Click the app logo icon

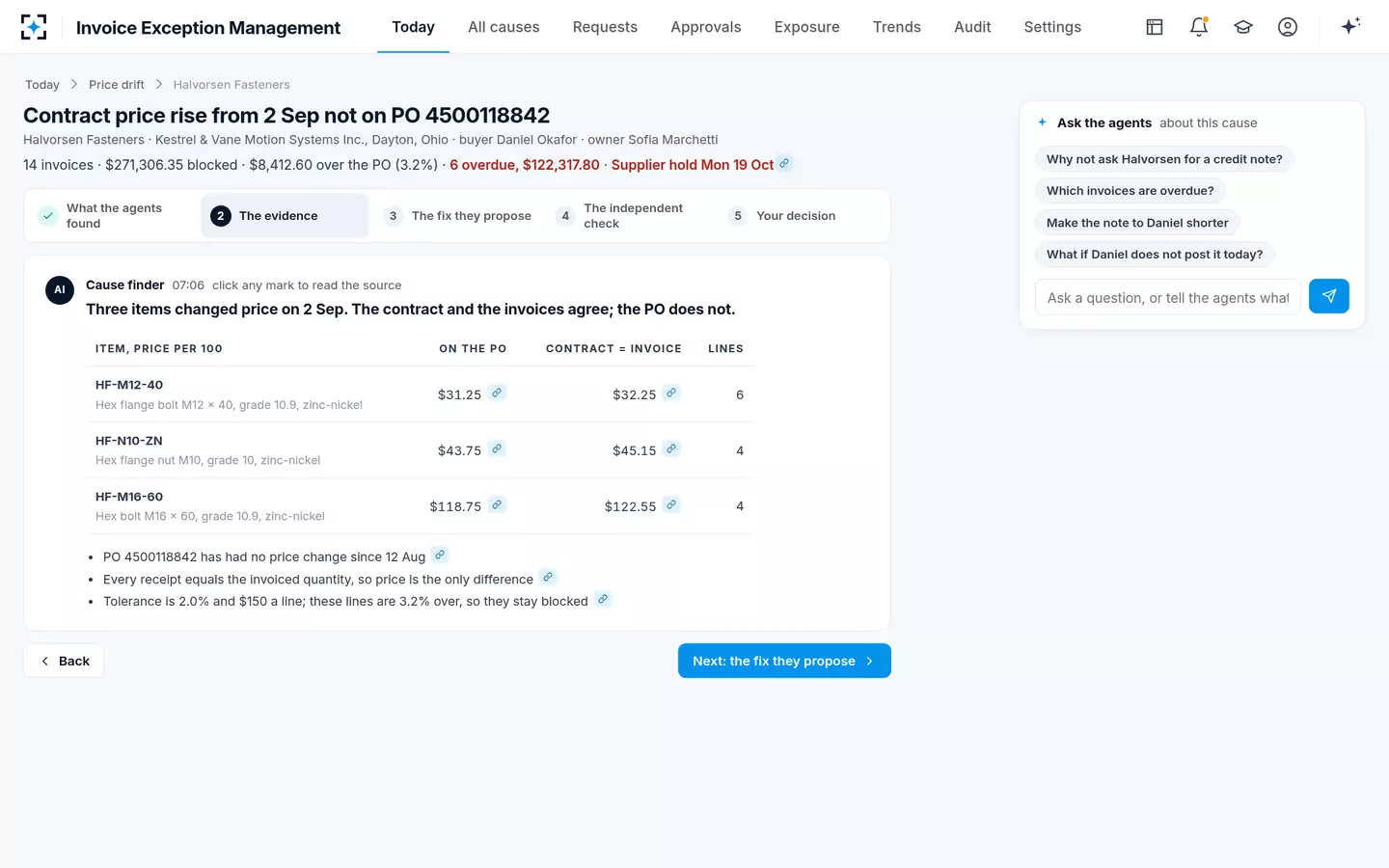point(34,27)
